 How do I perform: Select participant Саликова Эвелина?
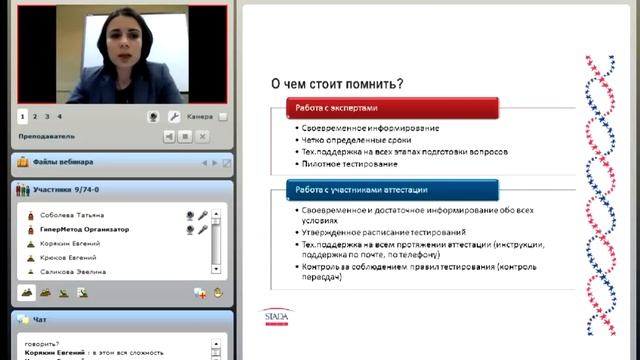(73, 272)
